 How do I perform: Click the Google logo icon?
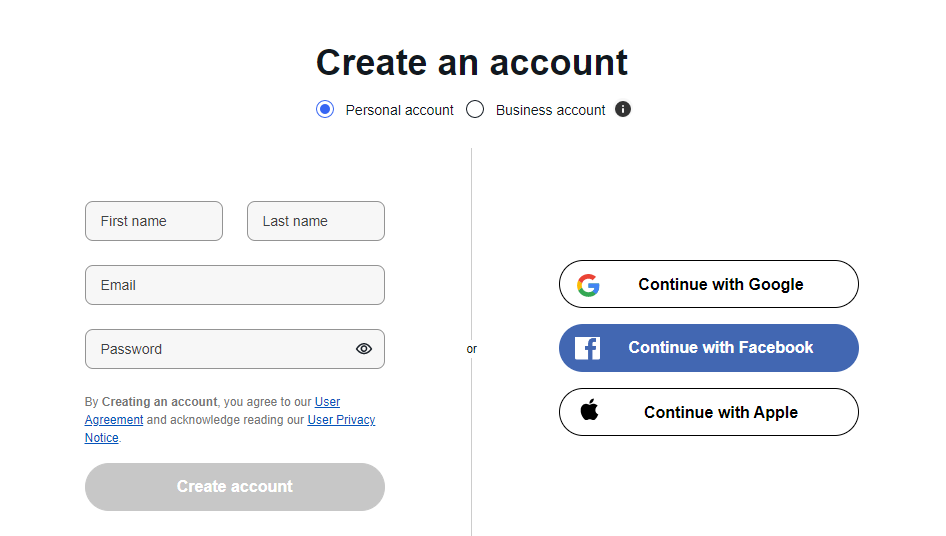(588, 285)
